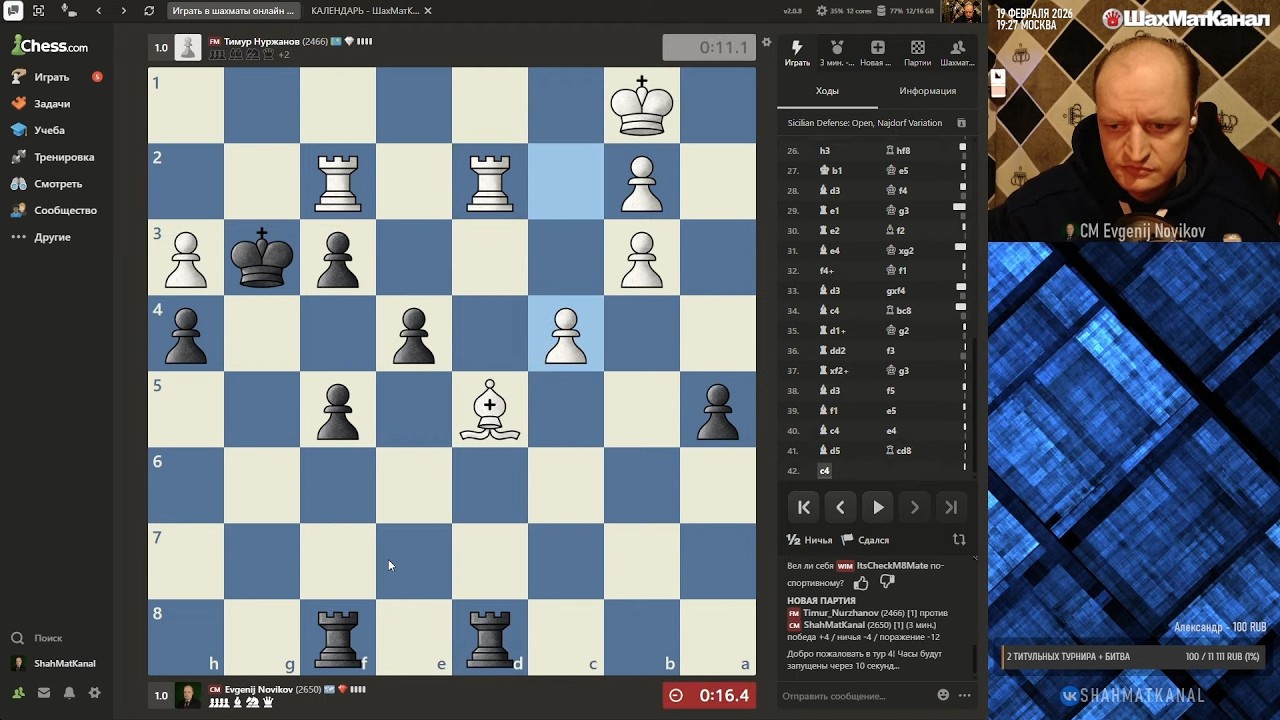Viewport: 1280px width, 720px height.
Task: Select move gxf4 in row 33
Action: 896,291
